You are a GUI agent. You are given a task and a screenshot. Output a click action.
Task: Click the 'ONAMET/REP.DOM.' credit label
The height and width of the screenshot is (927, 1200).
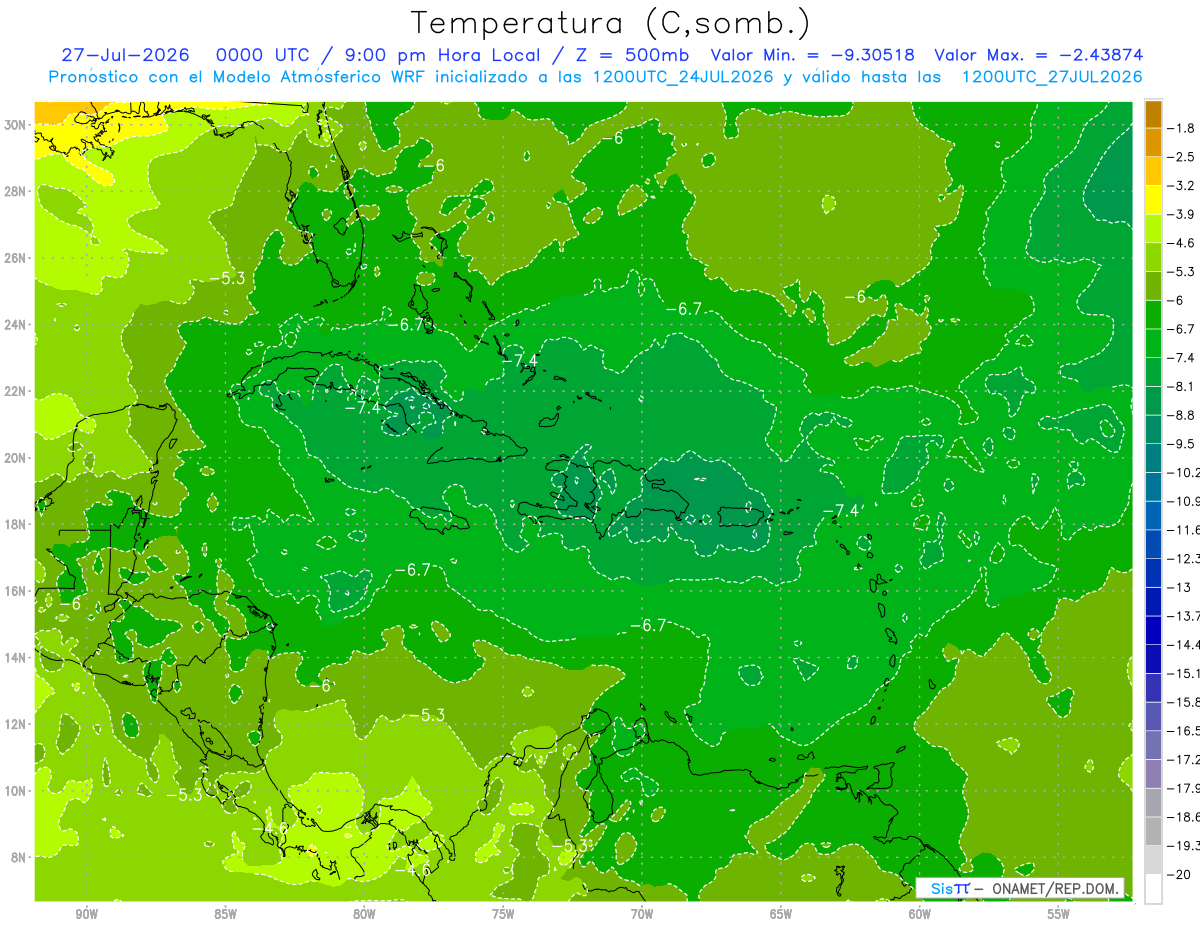pos(1054,888)
